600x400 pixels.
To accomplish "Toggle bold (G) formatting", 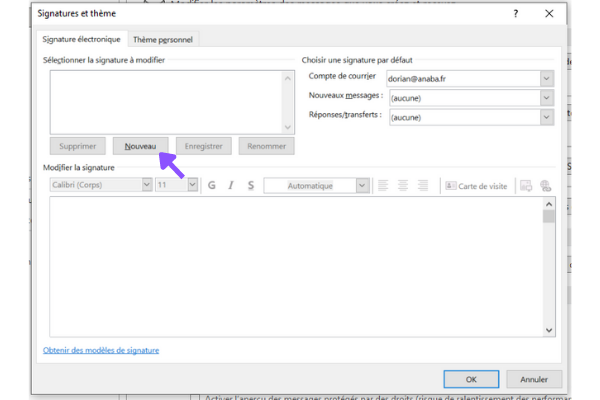I will (x=212, y=185).
